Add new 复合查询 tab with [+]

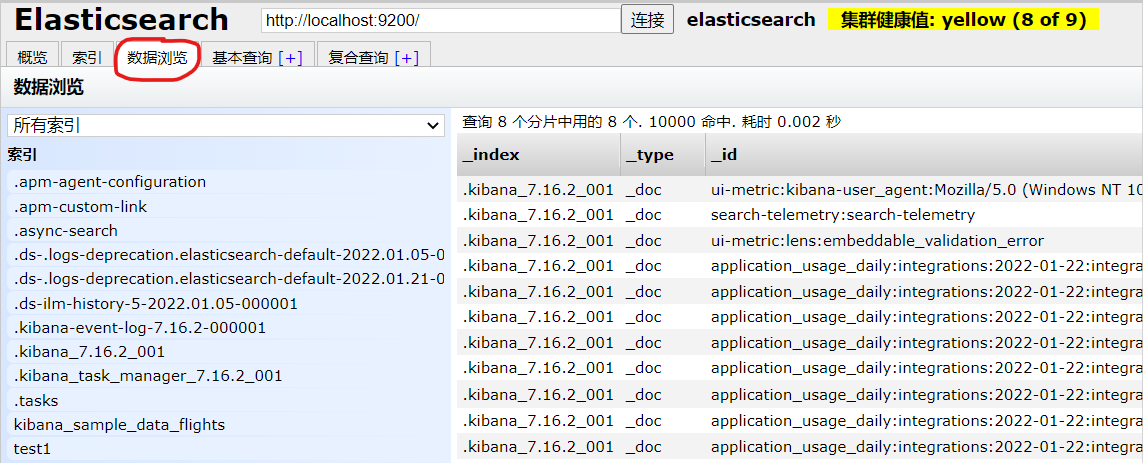407,58
